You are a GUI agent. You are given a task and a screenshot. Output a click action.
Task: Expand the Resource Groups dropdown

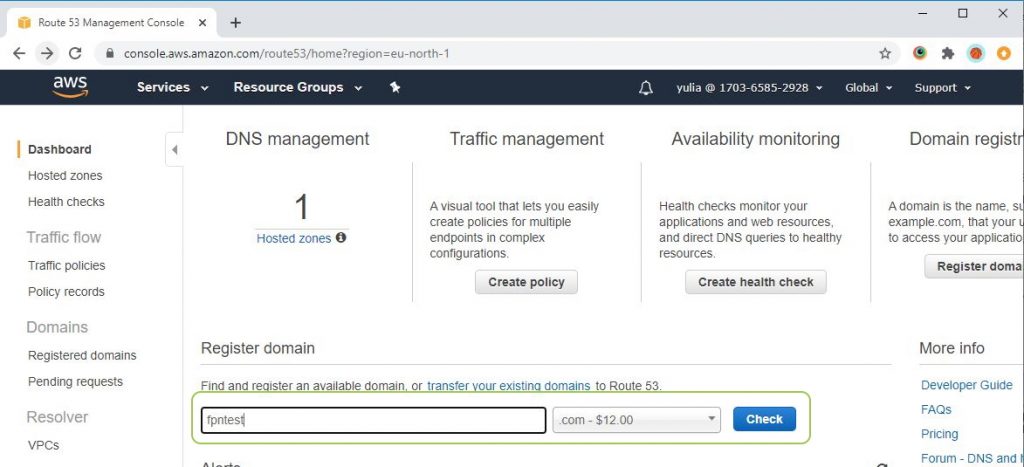[298, 88]
